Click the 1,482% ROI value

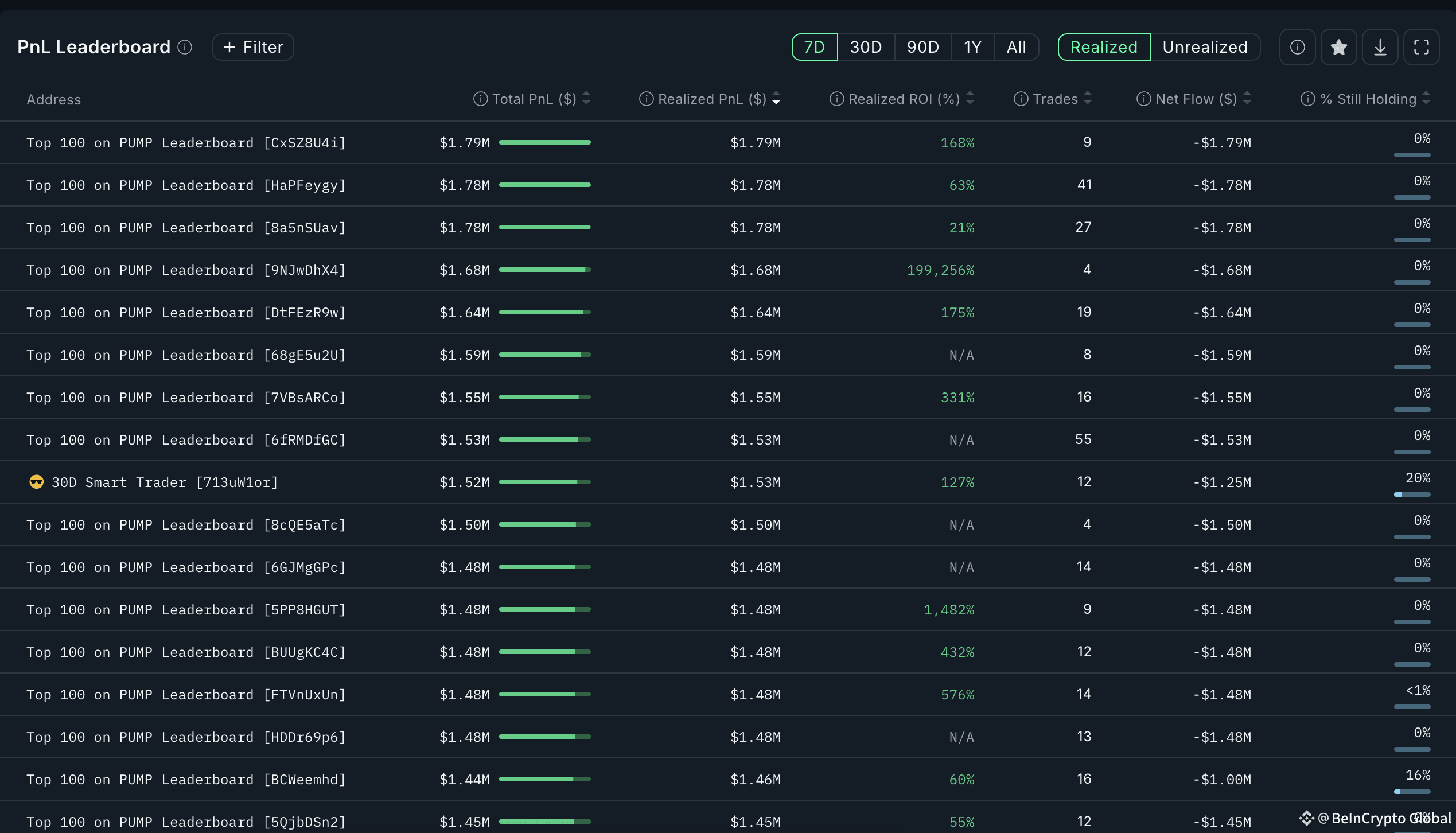pyautogui.click(x=949, y=609)
